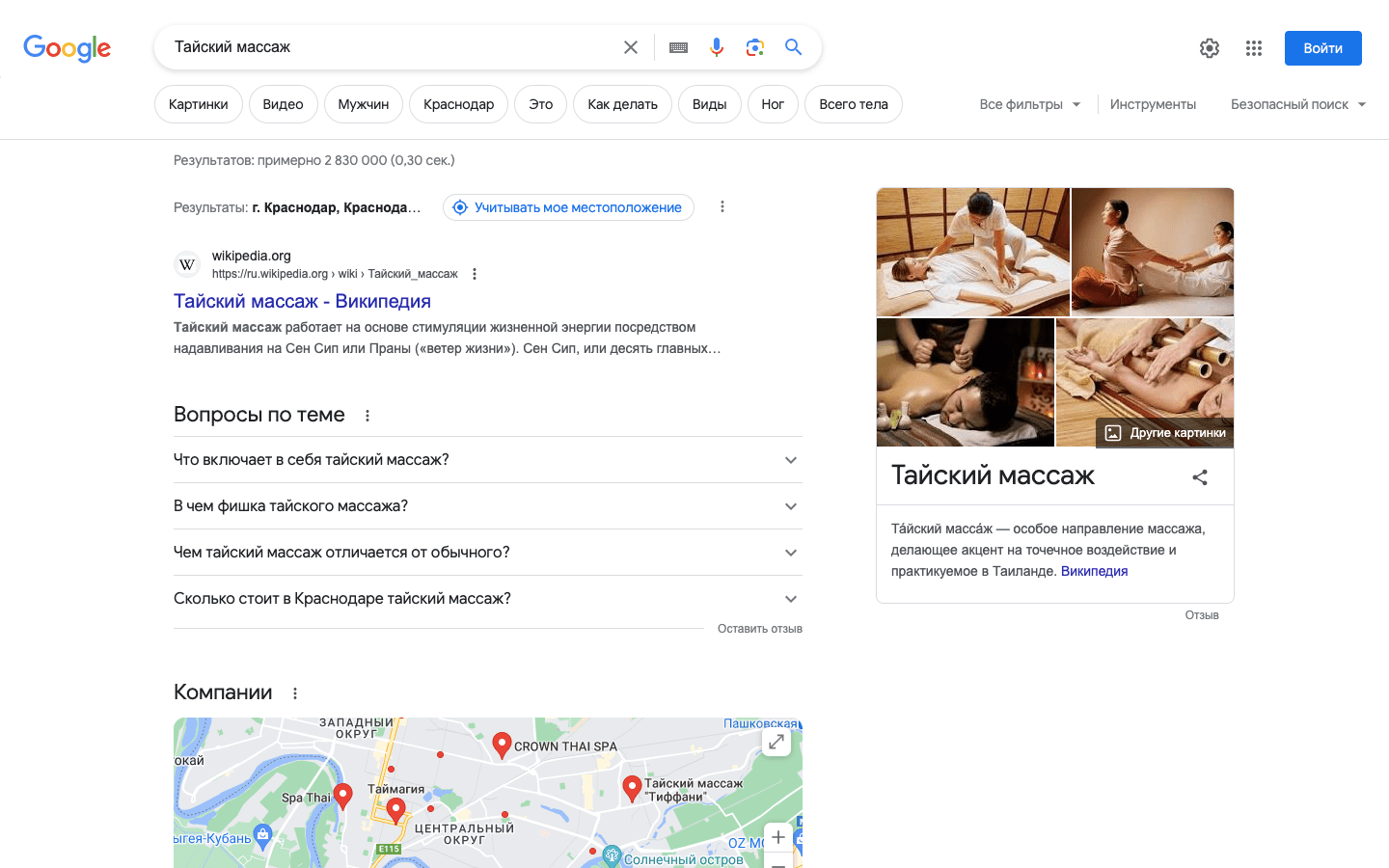The height and width of the screenshot is (868, 1389).
Task: Open the on-screen keyboard input tool
Action: (x=678, y=47)
